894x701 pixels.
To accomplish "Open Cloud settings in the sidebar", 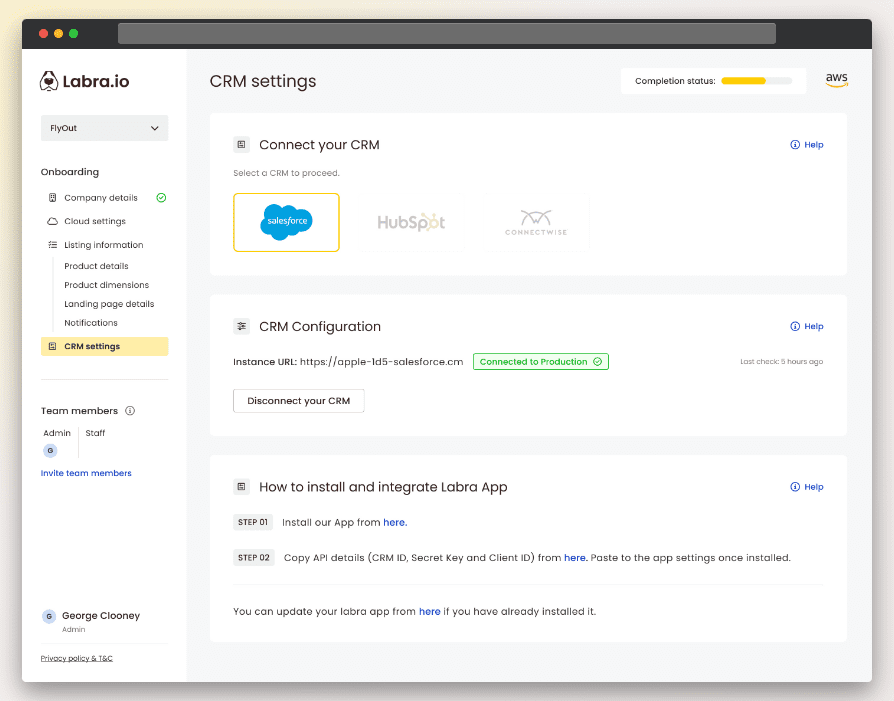I will [x=94, y=221].
